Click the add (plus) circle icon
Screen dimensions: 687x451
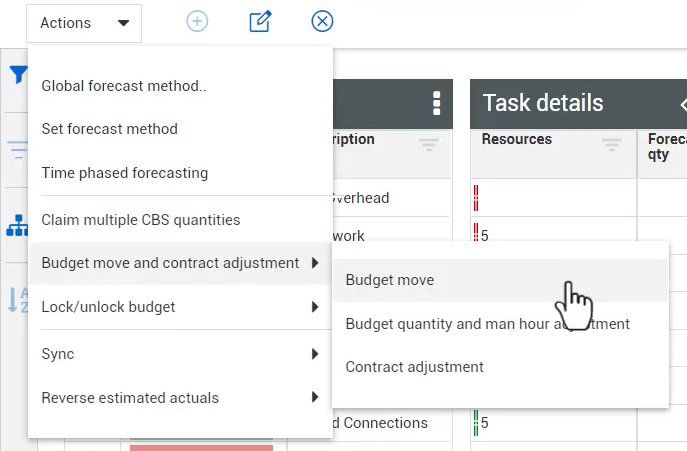[197, 21]
